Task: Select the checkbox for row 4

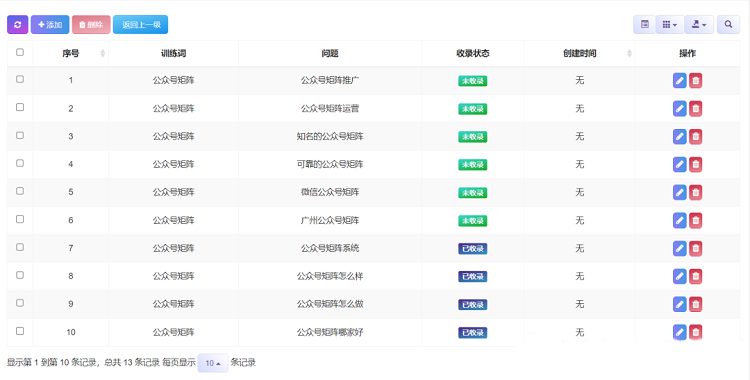Action: (x=20, y=163)
